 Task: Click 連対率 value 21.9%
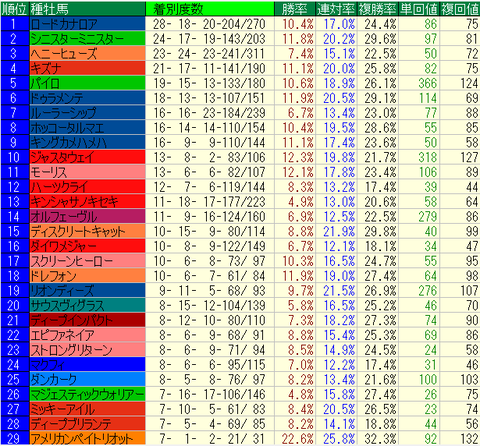point(339,231)
